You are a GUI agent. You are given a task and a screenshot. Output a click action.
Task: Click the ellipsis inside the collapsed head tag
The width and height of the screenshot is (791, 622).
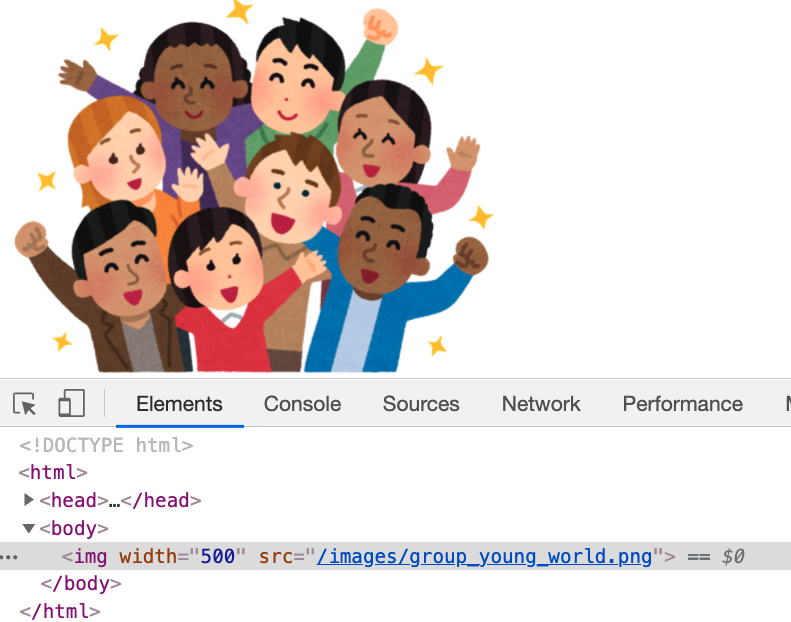coord(114,501)
